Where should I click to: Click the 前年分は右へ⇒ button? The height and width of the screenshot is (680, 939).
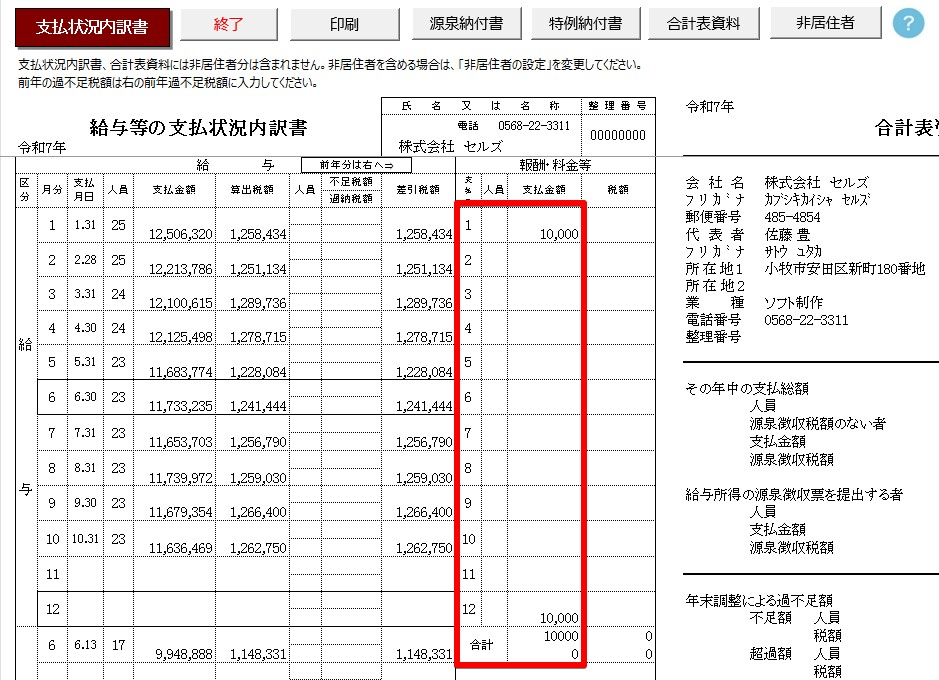(357, 164)
